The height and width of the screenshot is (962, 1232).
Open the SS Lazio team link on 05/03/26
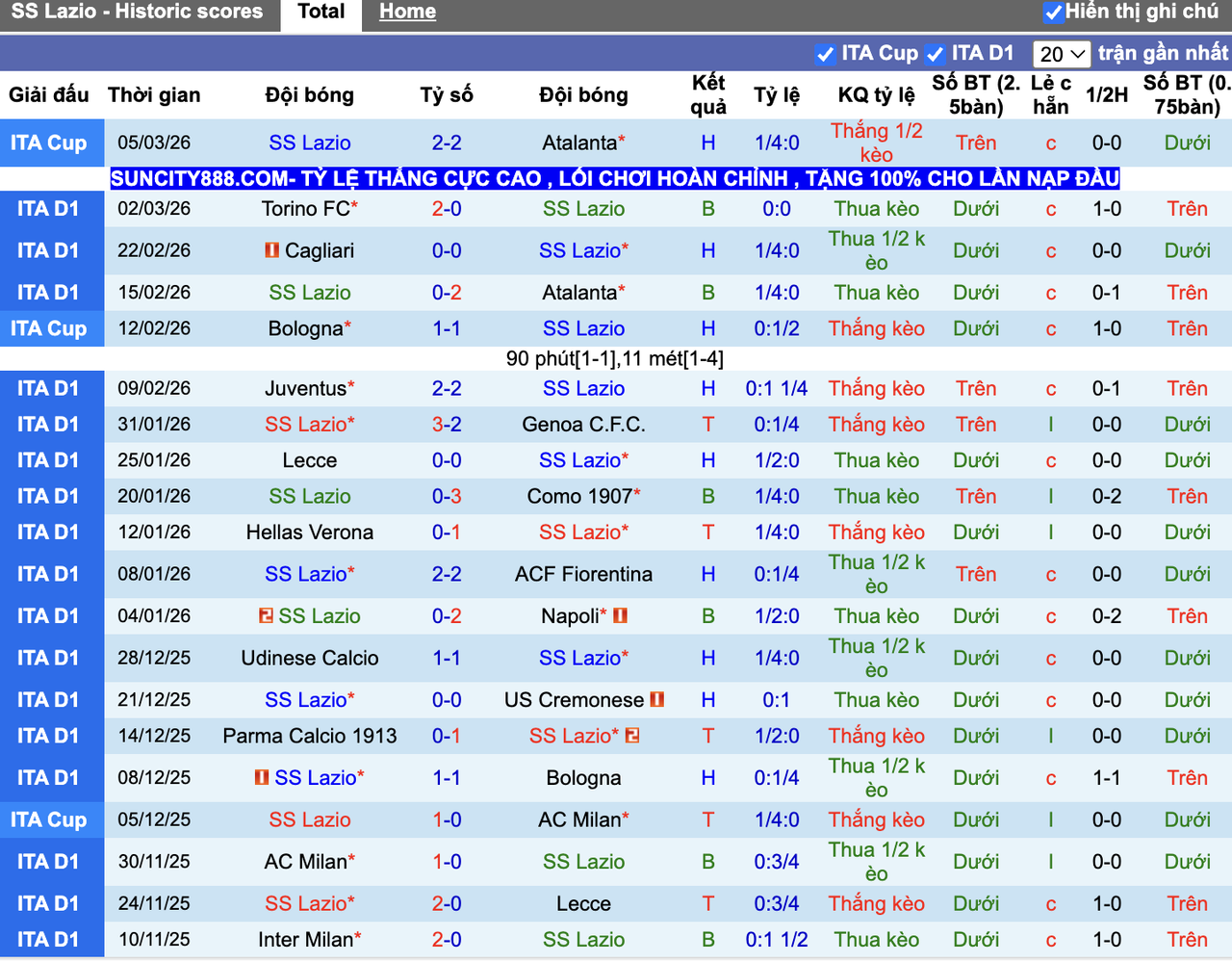point(310,143)
